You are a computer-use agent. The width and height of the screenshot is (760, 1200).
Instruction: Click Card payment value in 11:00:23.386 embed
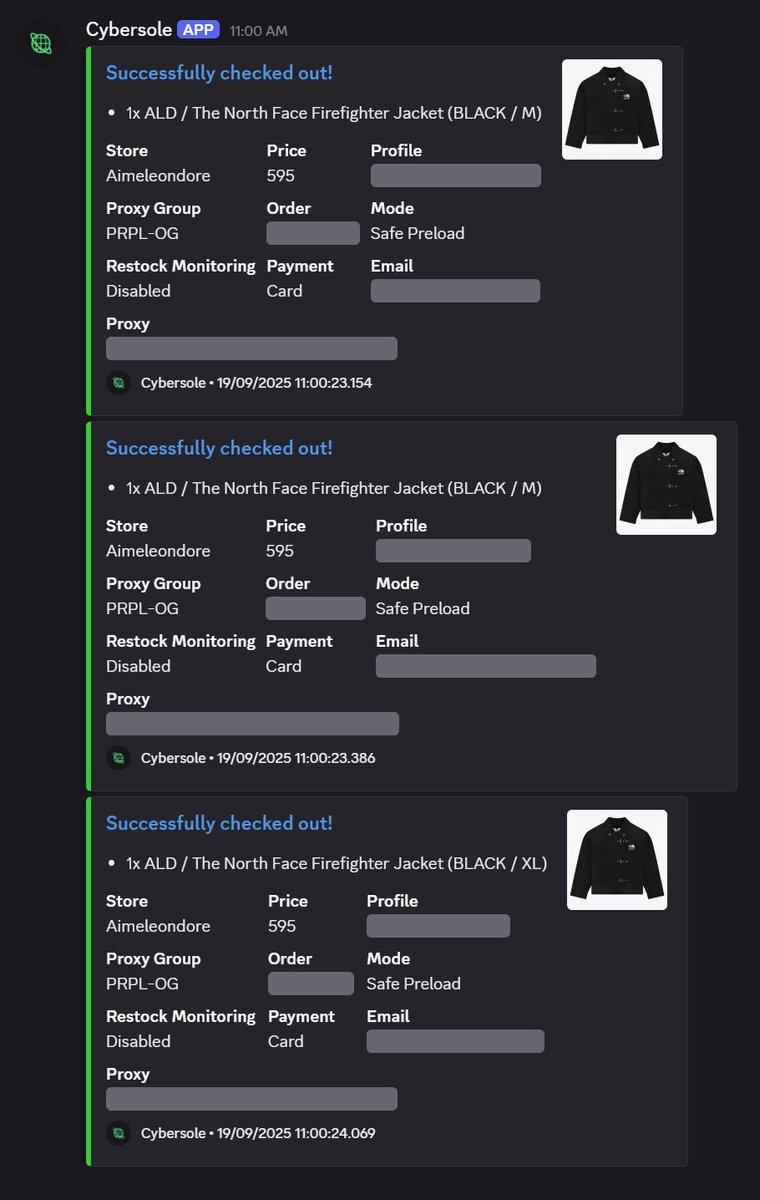pyautogui.click(x=284, y=666)
